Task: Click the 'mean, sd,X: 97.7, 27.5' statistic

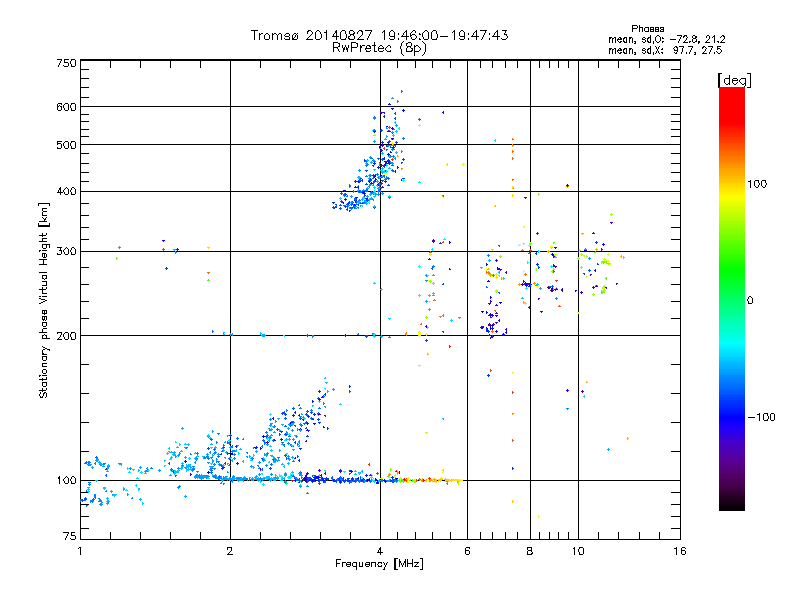Action: coord(665,50)
